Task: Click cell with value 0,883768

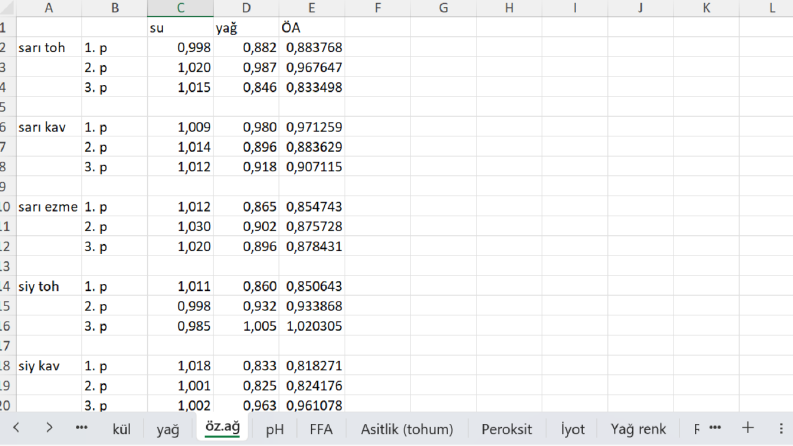Action: coord(312,48)
